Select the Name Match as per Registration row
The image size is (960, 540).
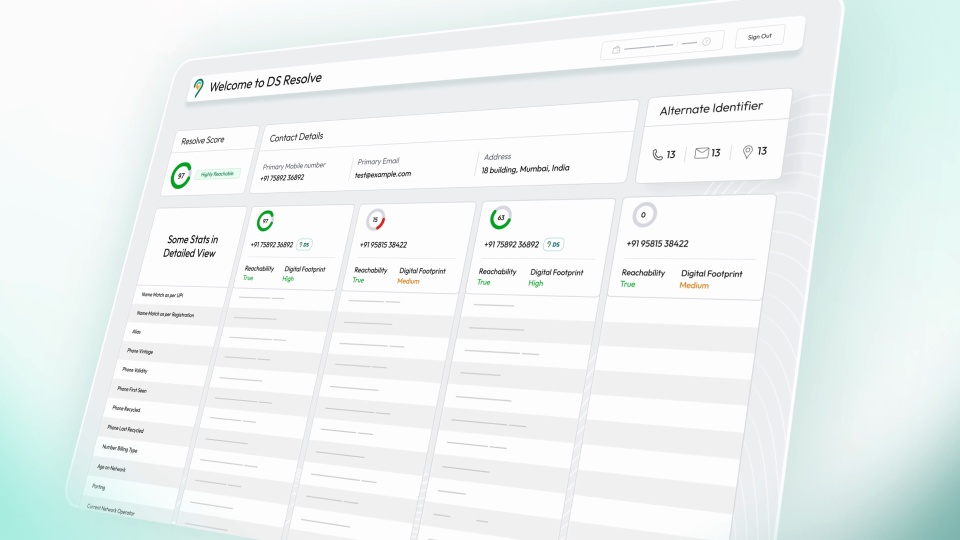click(165, 314)
